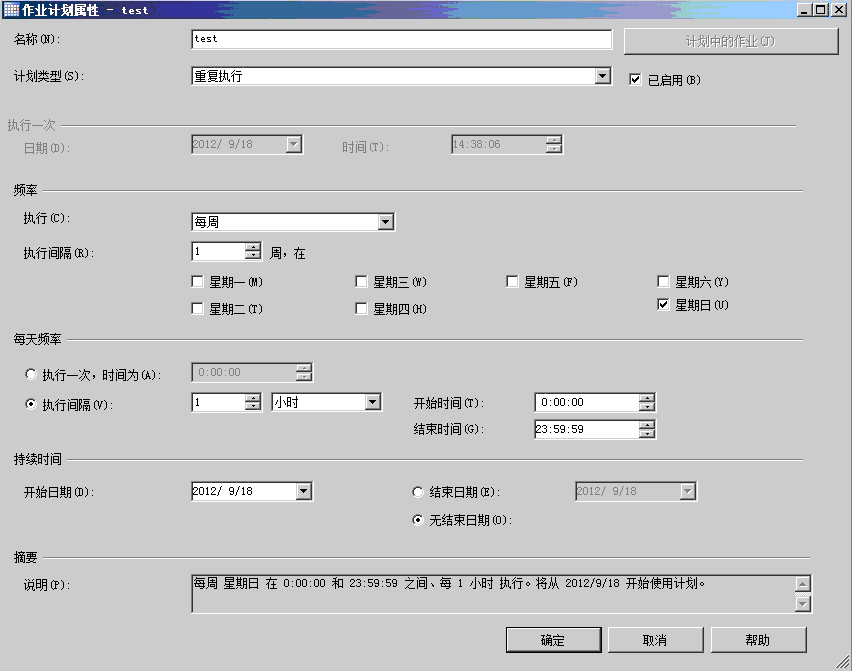The width and height of the screenshot is (852, 671).
Task: Click the 名称 text field containing test
Action: (401, 39)
